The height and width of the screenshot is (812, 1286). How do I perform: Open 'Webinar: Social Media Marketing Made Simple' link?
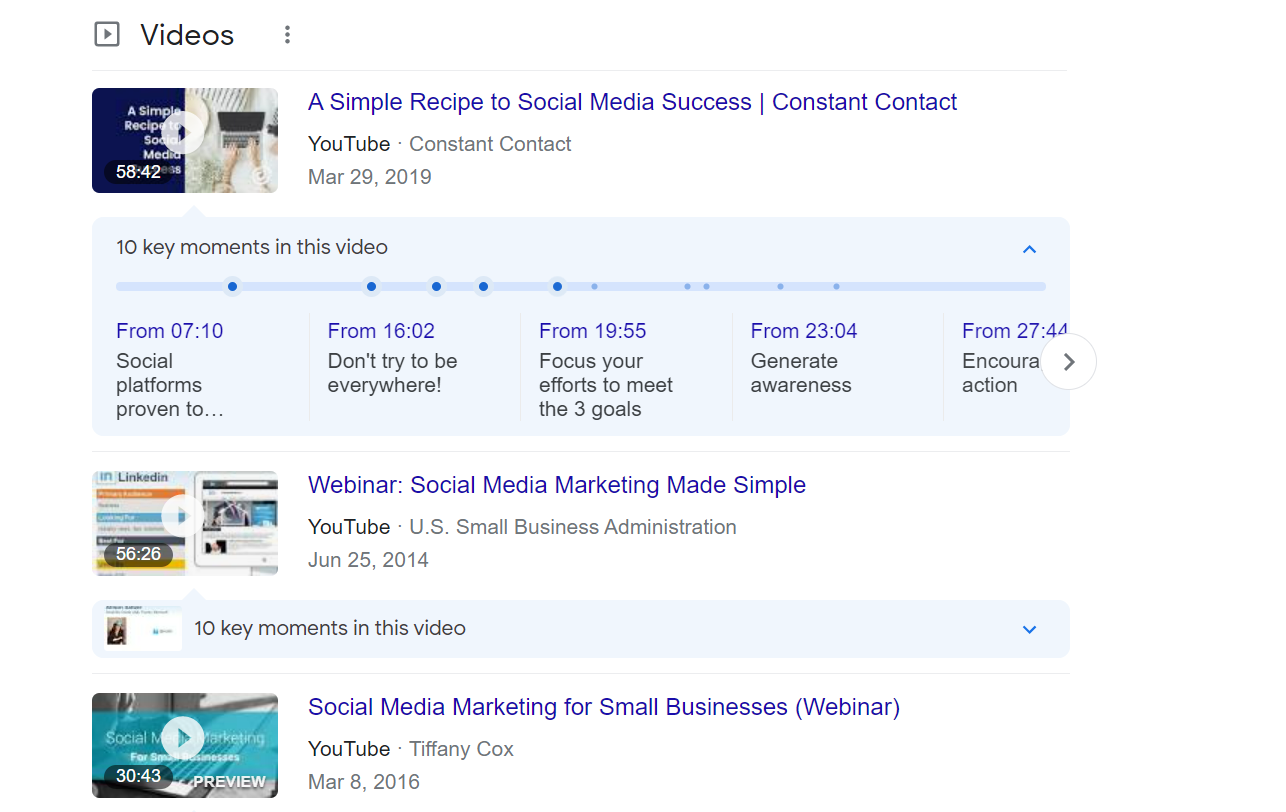click(556, 485)
